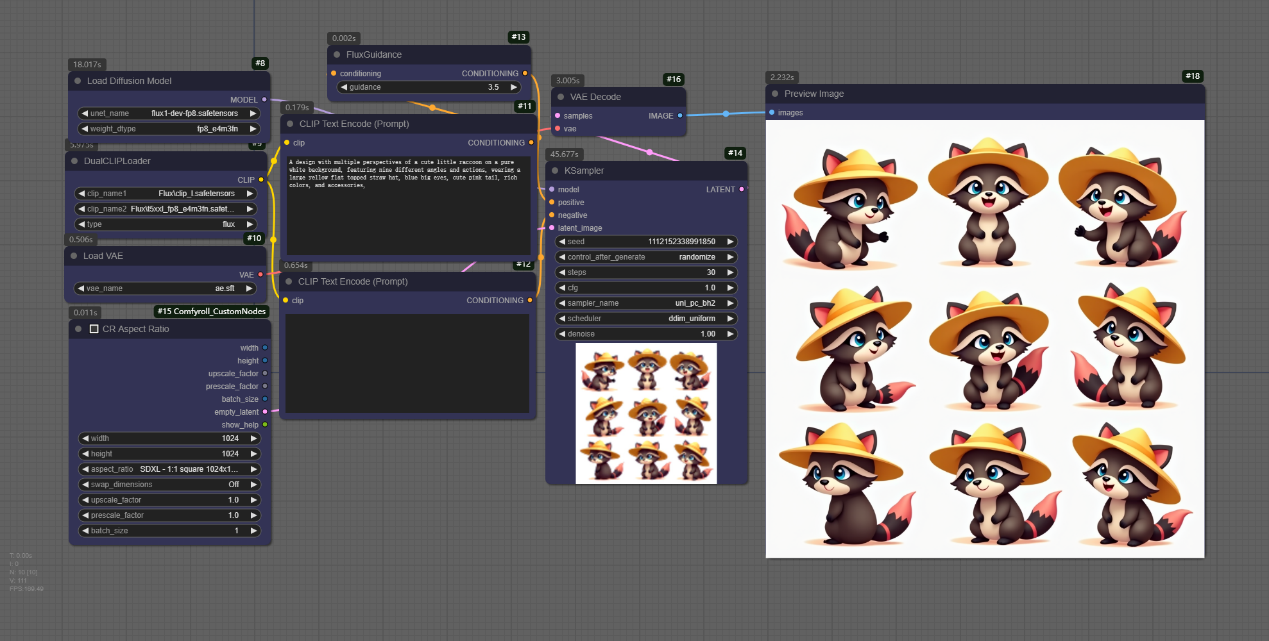Viewport: 1269px width, 641px height.
Task: Click the VAE Decode IMAGE output port
Action: pyautogui.click(x=680, y=116)
